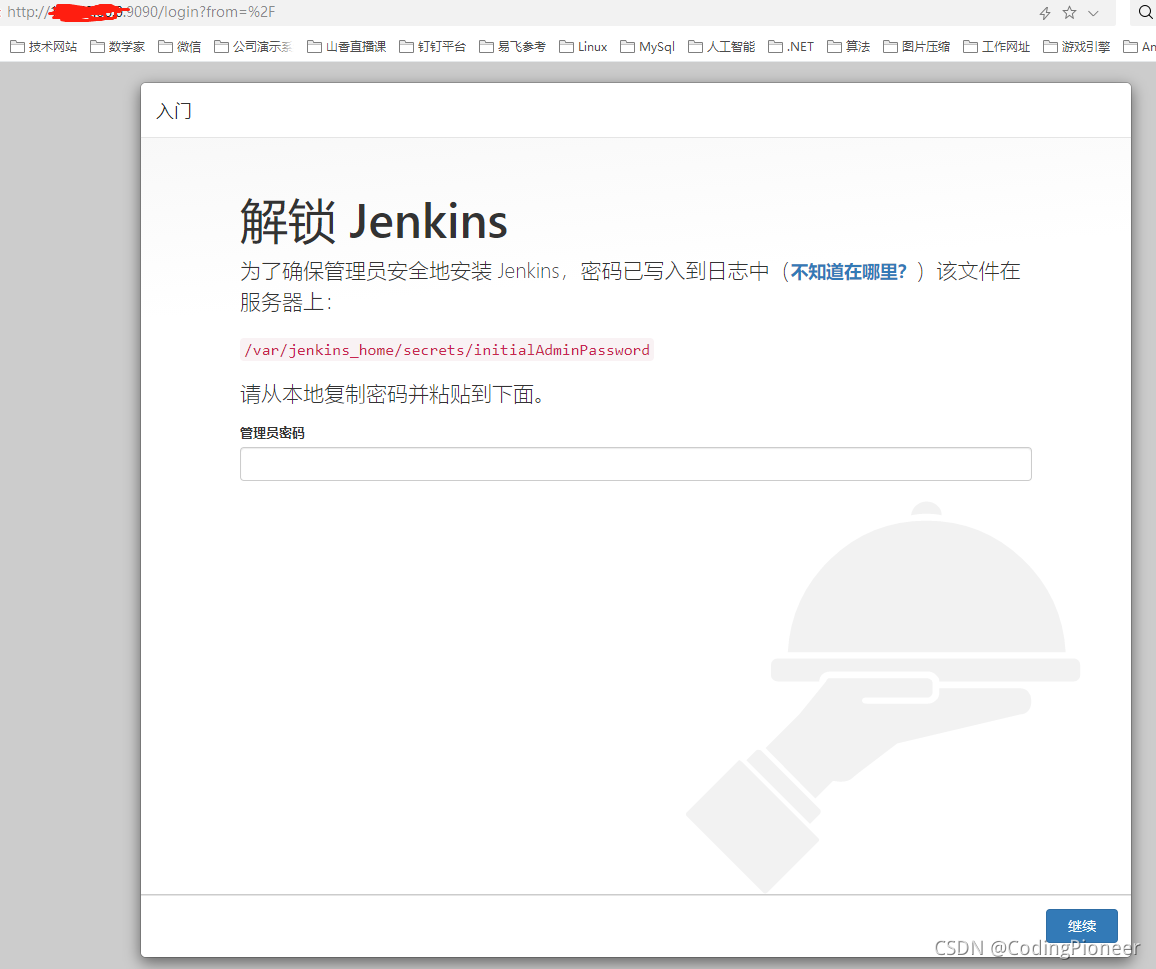The image size is (1156, 969).
Task: Open the 微信 bookmark folder
Action: 179,46
